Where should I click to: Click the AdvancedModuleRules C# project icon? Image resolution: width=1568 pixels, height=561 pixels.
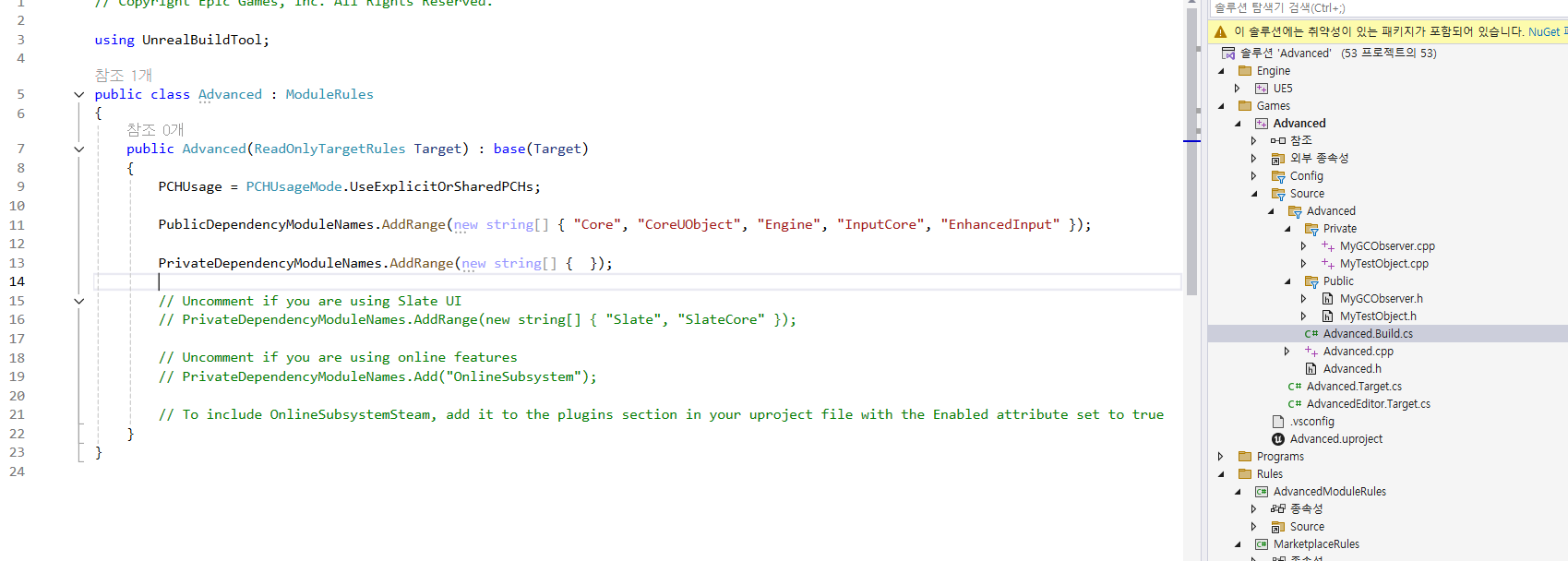tap(1262, 492)
